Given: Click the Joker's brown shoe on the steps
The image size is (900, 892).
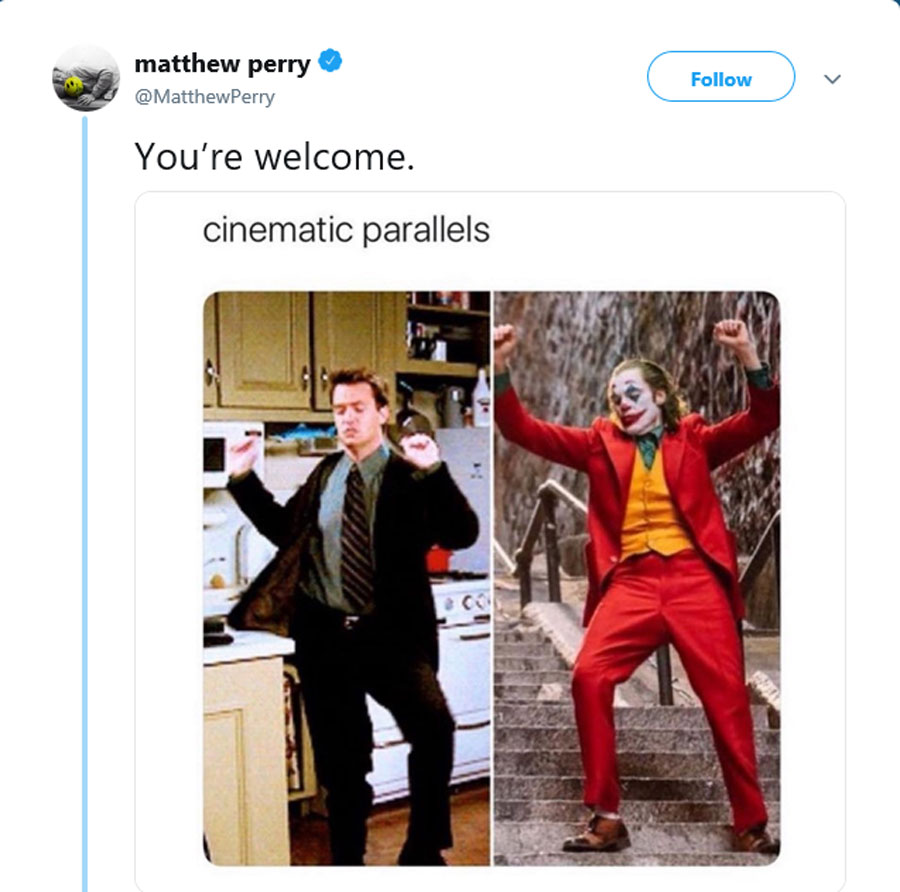Looking at the screenshot, I should tap(598, 834).
